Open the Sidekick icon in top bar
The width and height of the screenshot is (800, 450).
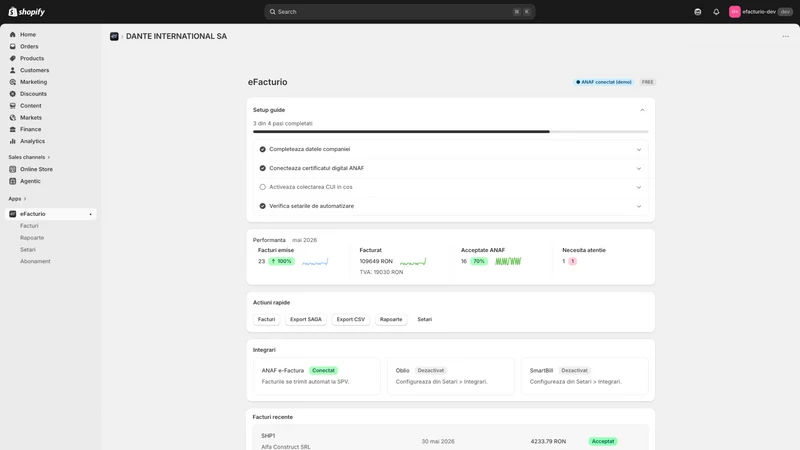click(698, 12)
